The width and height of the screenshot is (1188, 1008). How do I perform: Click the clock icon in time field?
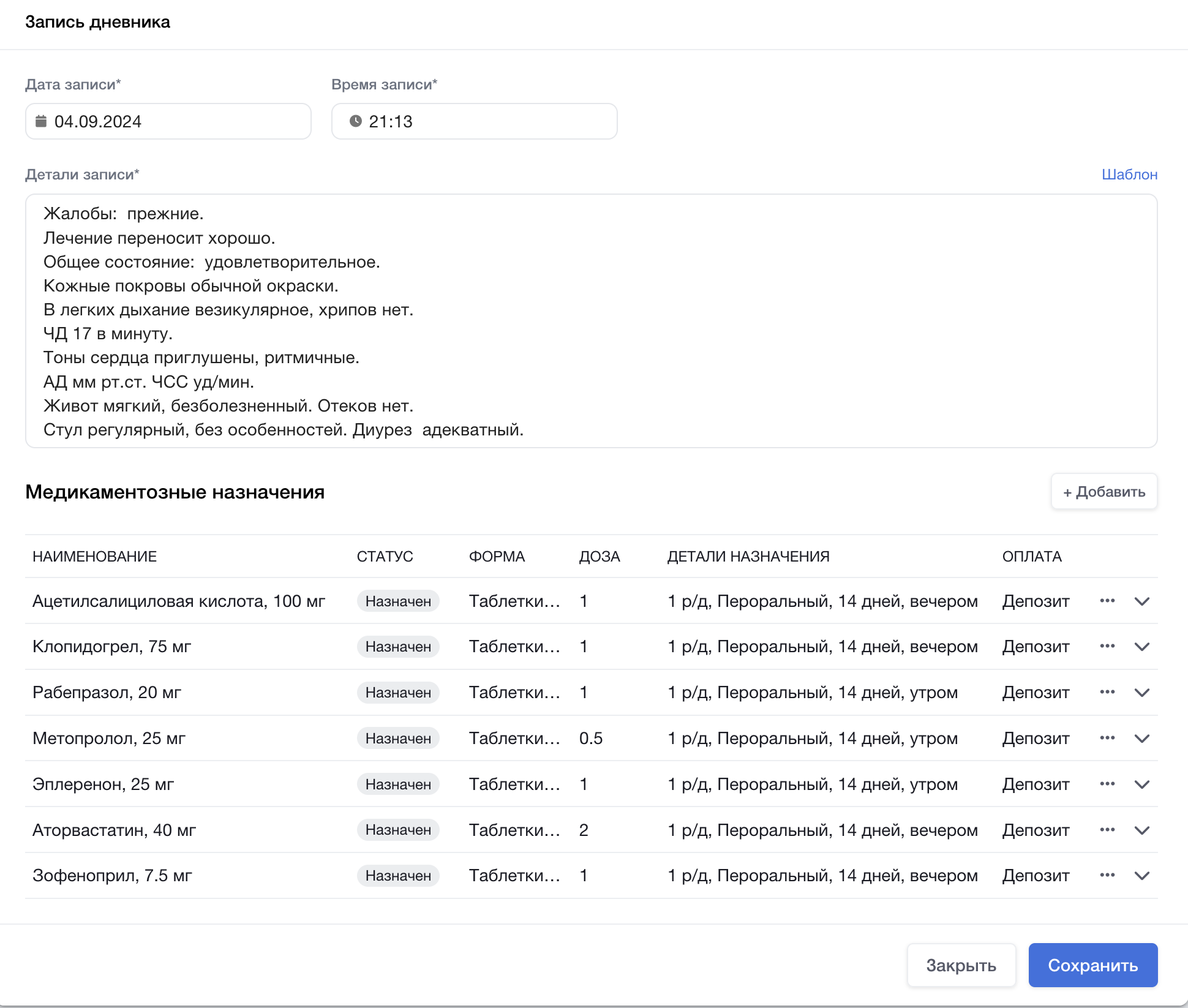tap(355, 121)
